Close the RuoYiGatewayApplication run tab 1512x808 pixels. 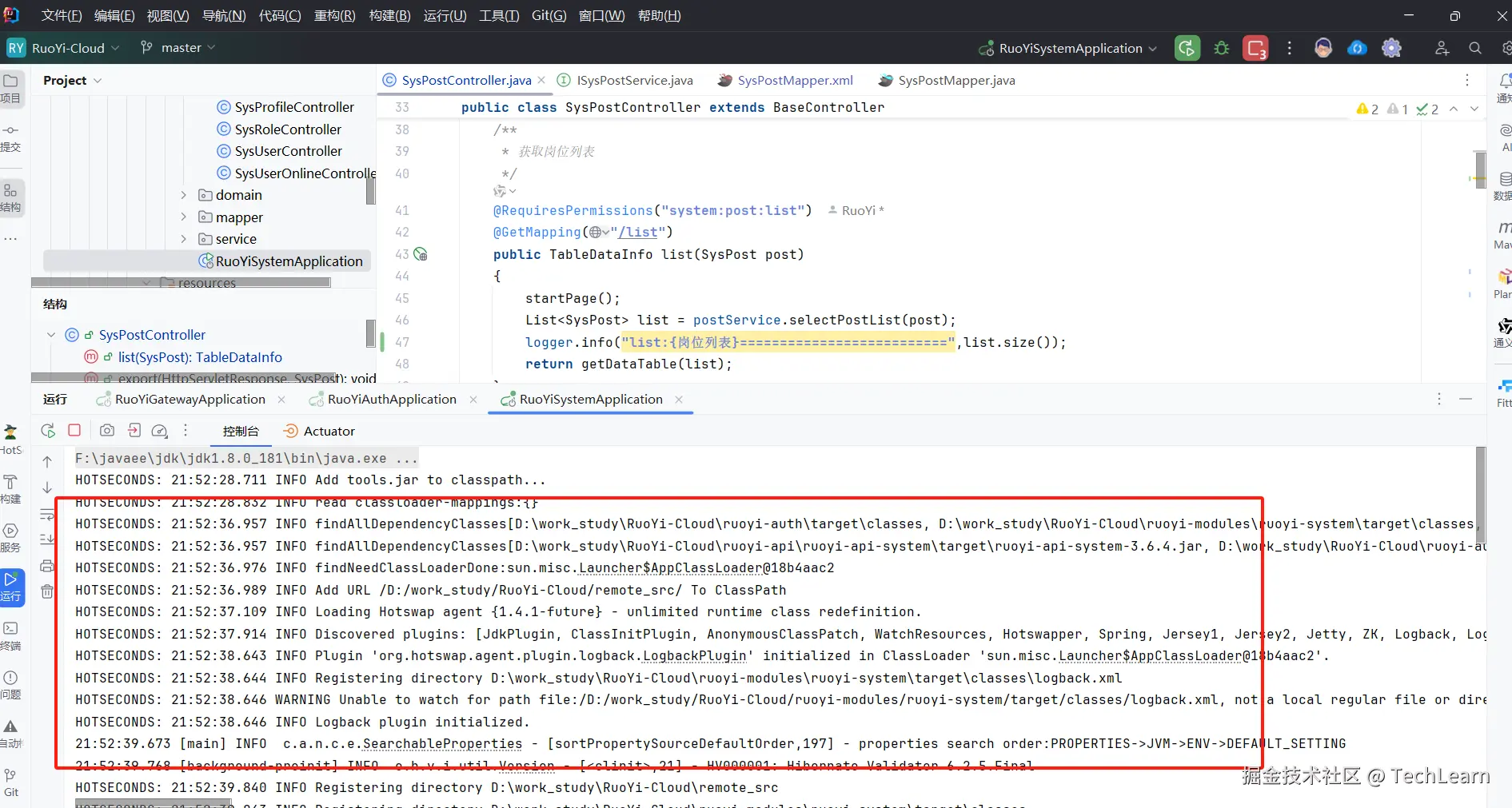(x=281, y=400)
